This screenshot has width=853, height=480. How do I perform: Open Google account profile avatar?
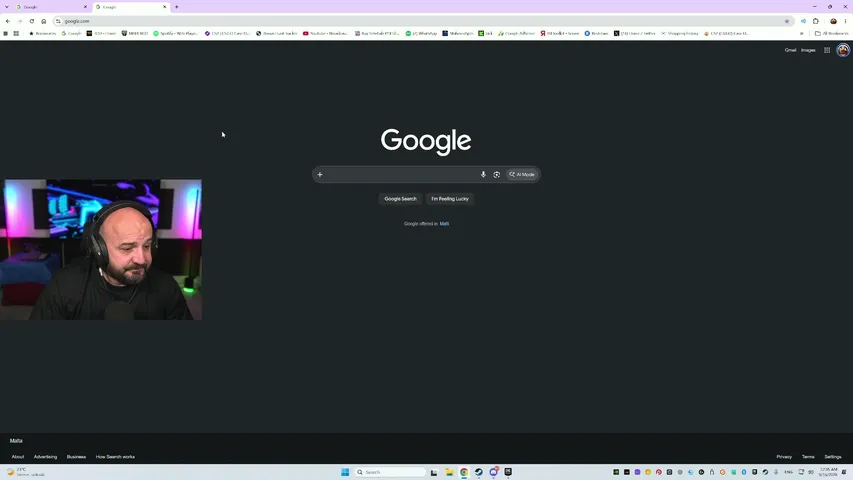[x=843, y=50]
